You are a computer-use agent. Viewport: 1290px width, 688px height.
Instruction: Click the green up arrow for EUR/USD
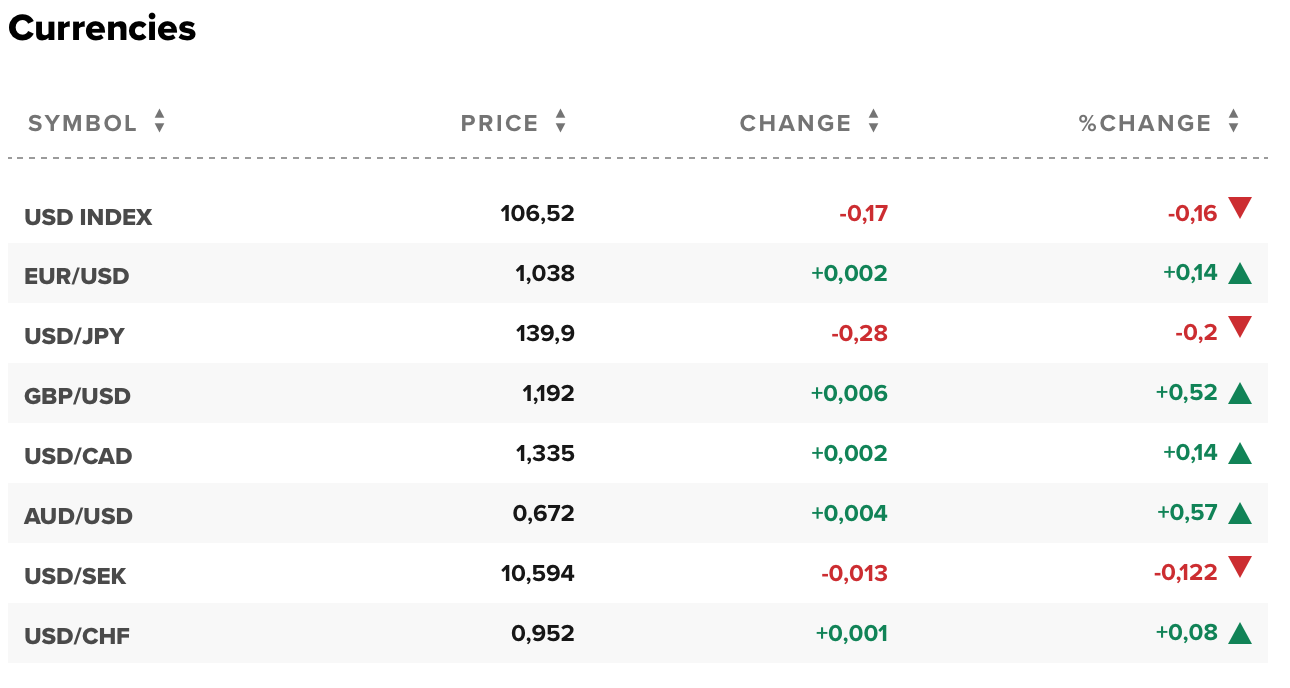1240,273
